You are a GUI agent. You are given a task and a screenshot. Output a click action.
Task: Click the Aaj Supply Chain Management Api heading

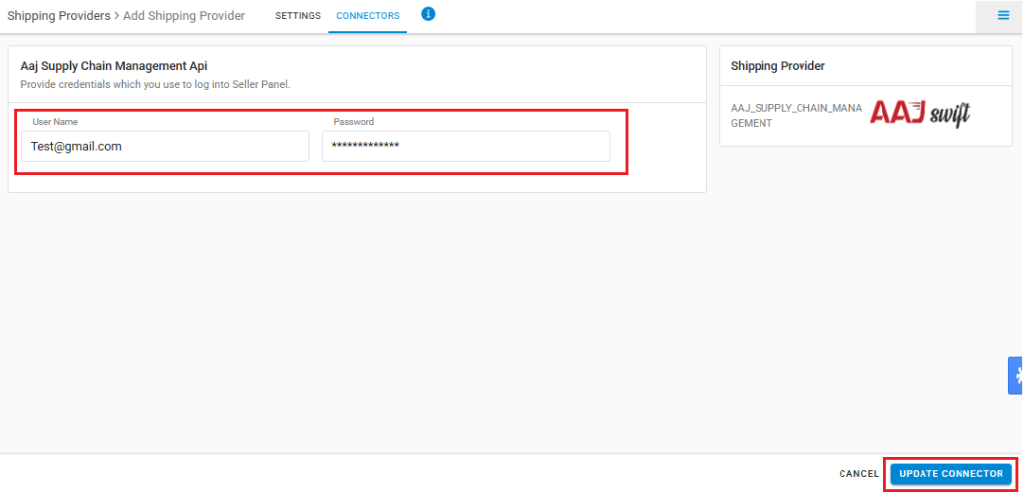pyautogui.click(x=114, y=66)
